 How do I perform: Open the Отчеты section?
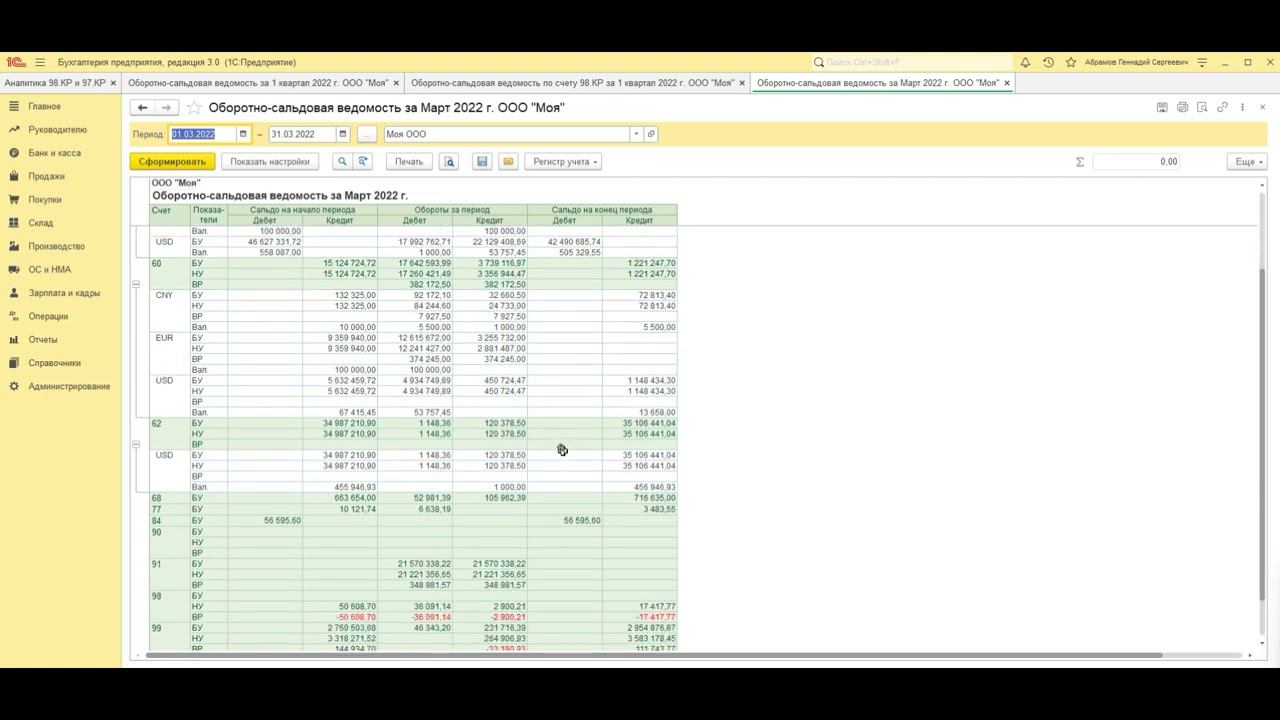coord(43,340)
